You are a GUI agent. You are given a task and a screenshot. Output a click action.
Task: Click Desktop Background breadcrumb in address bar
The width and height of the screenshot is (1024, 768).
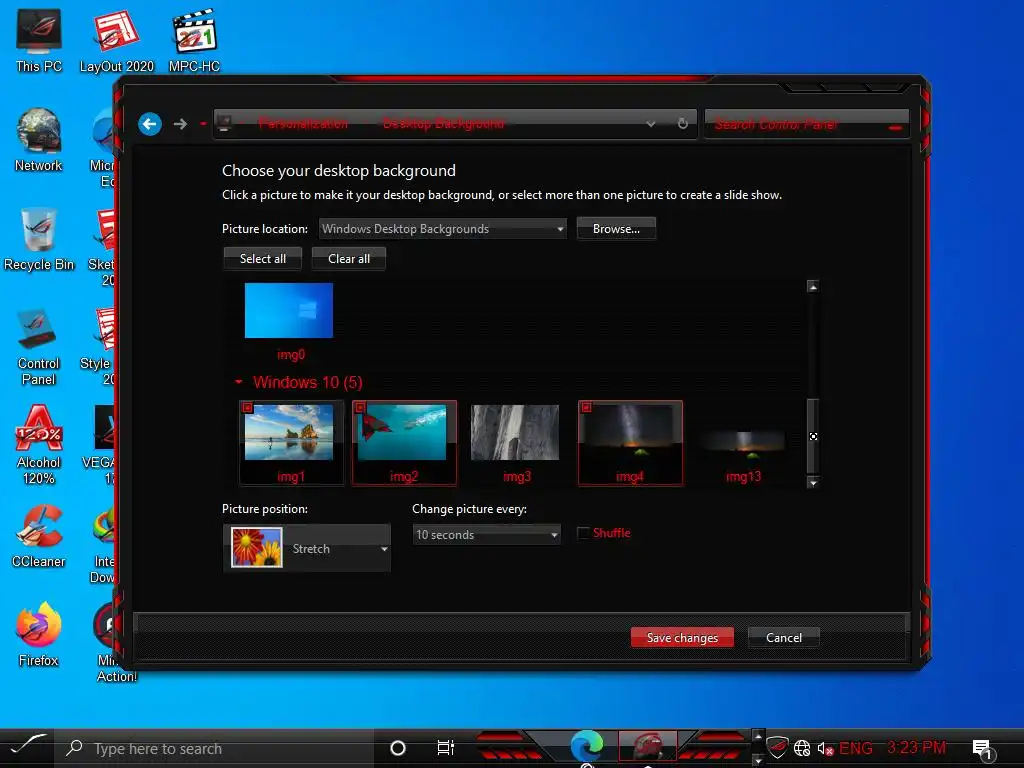tap(443, 123)
